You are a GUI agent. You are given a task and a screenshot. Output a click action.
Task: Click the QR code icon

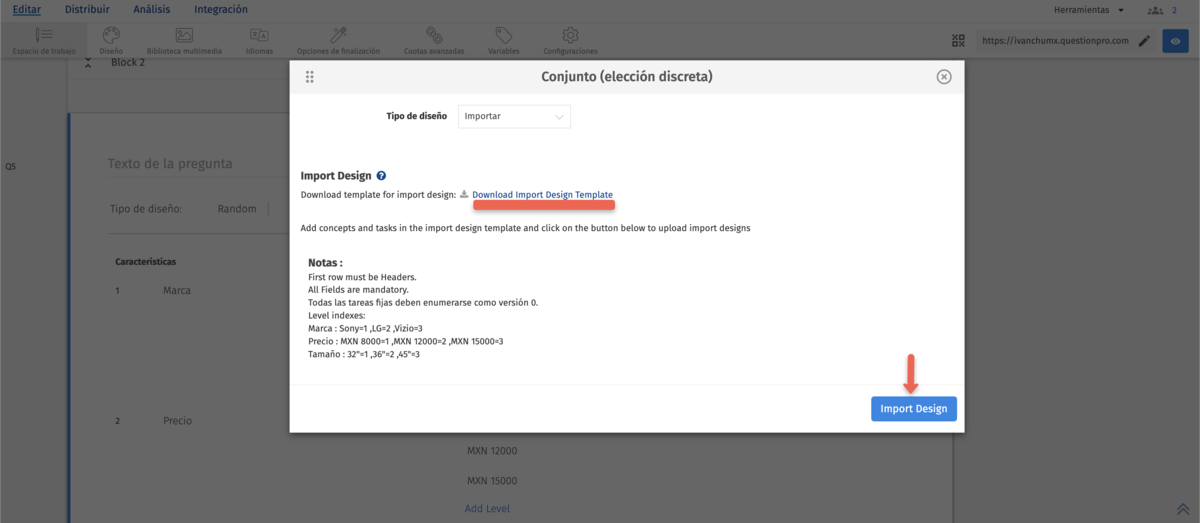click(959, 41)
